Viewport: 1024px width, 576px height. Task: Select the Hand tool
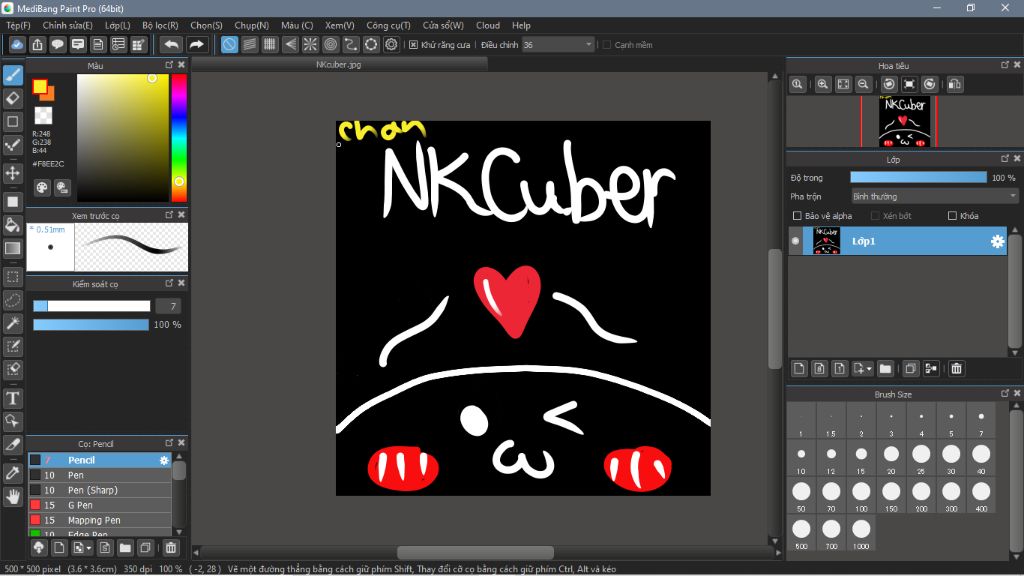click(x=12, y=497)
